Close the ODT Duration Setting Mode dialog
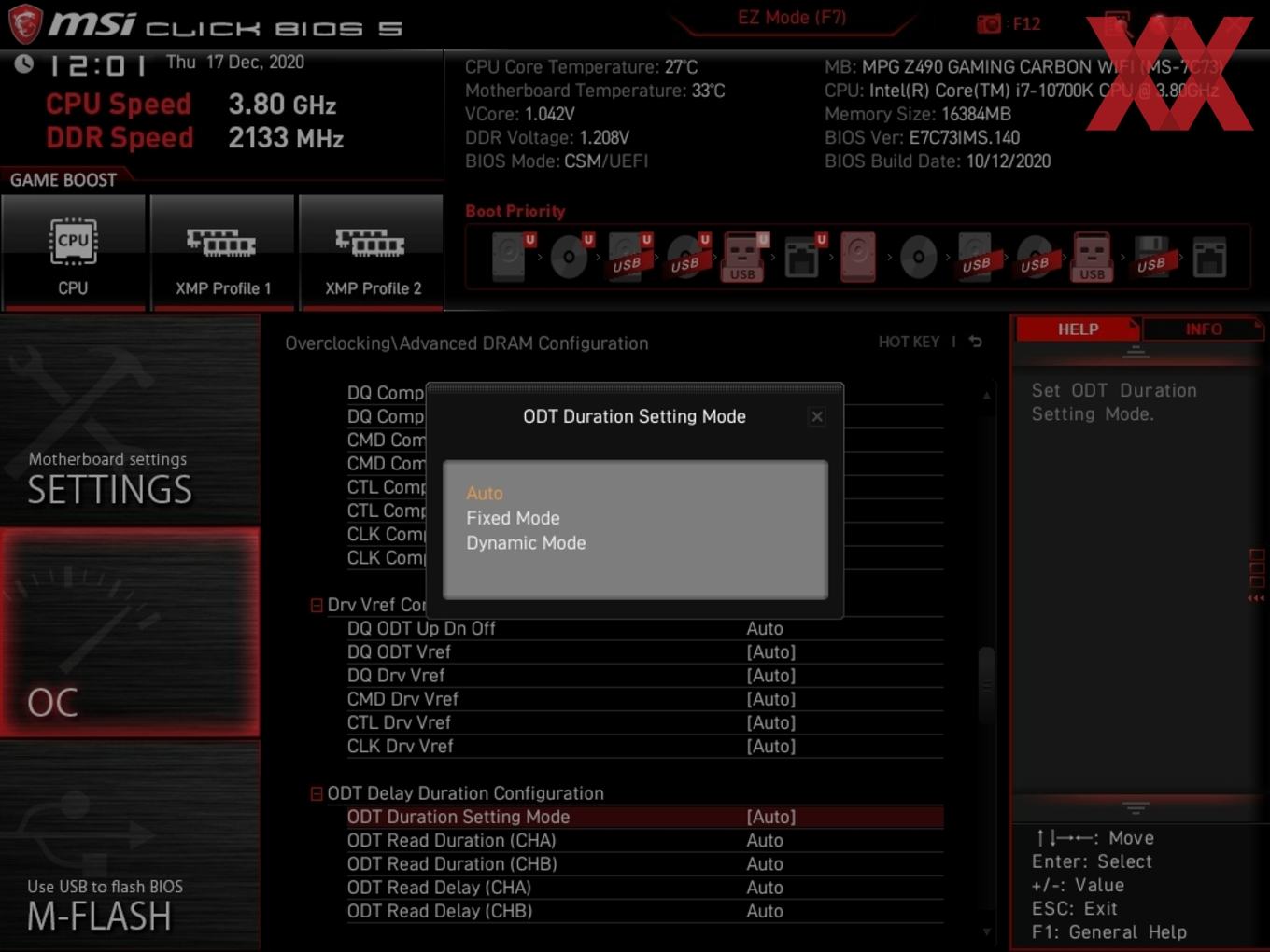Image resolution: width=1270 pixels, height=952 pixels. (817, 416)
